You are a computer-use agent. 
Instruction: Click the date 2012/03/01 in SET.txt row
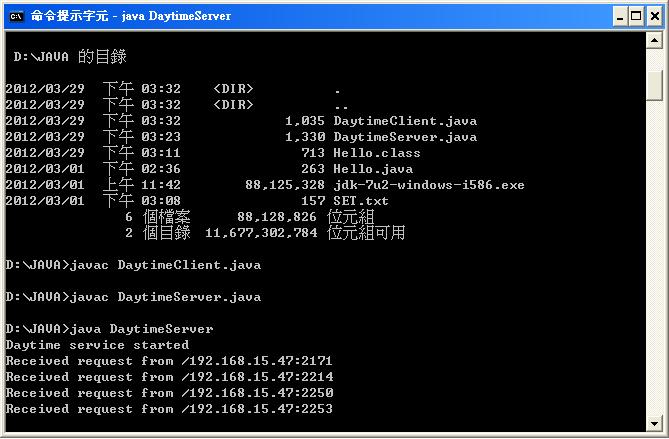click(45, 201)
